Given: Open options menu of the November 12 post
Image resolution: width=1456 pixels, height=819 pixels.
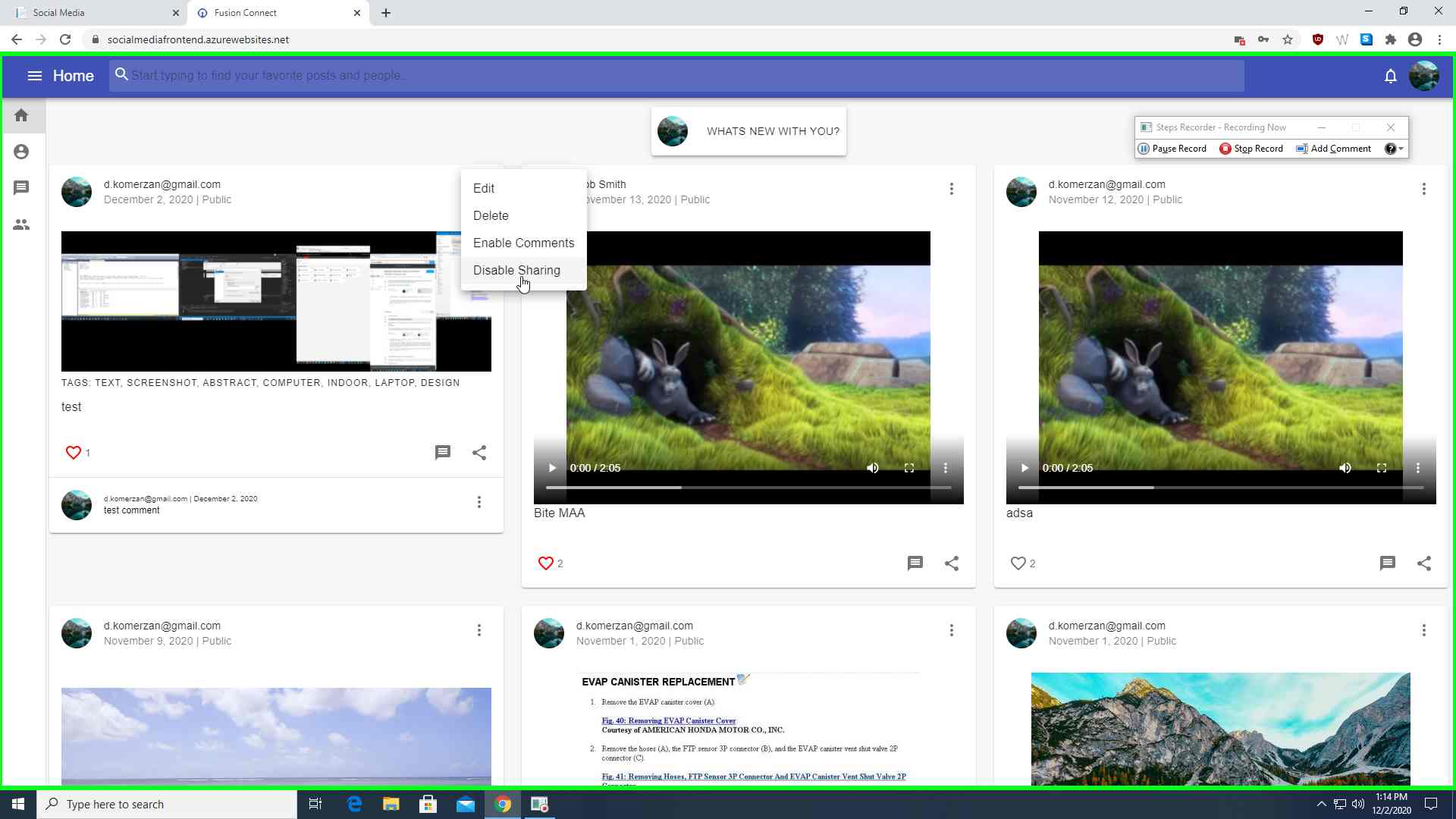Looking at the screenshot, I should [1424, 189].
